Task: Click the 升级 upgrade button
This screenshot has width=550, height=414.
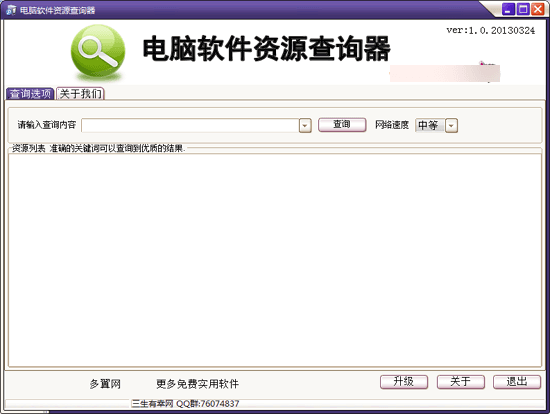Action: pyautogui.click(x=404, y=382)
